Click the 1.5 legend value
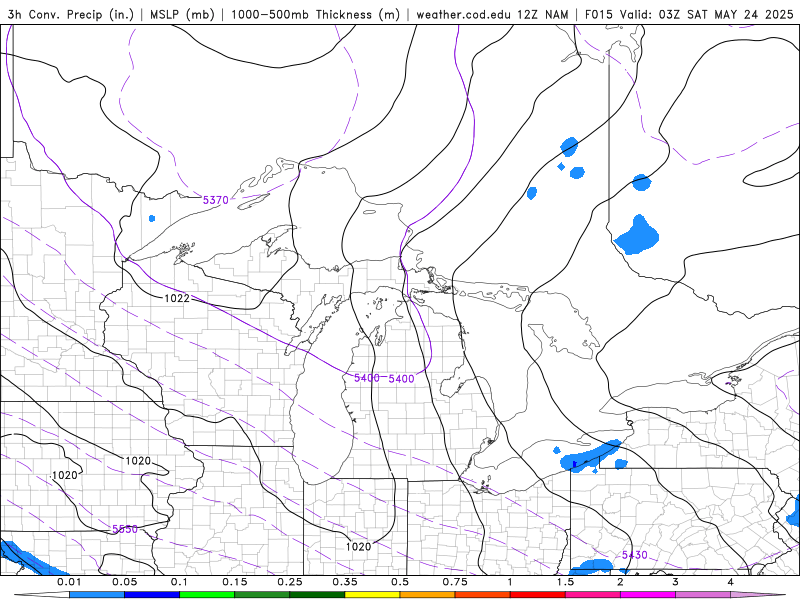800x600 pixels. pos(565,582)
